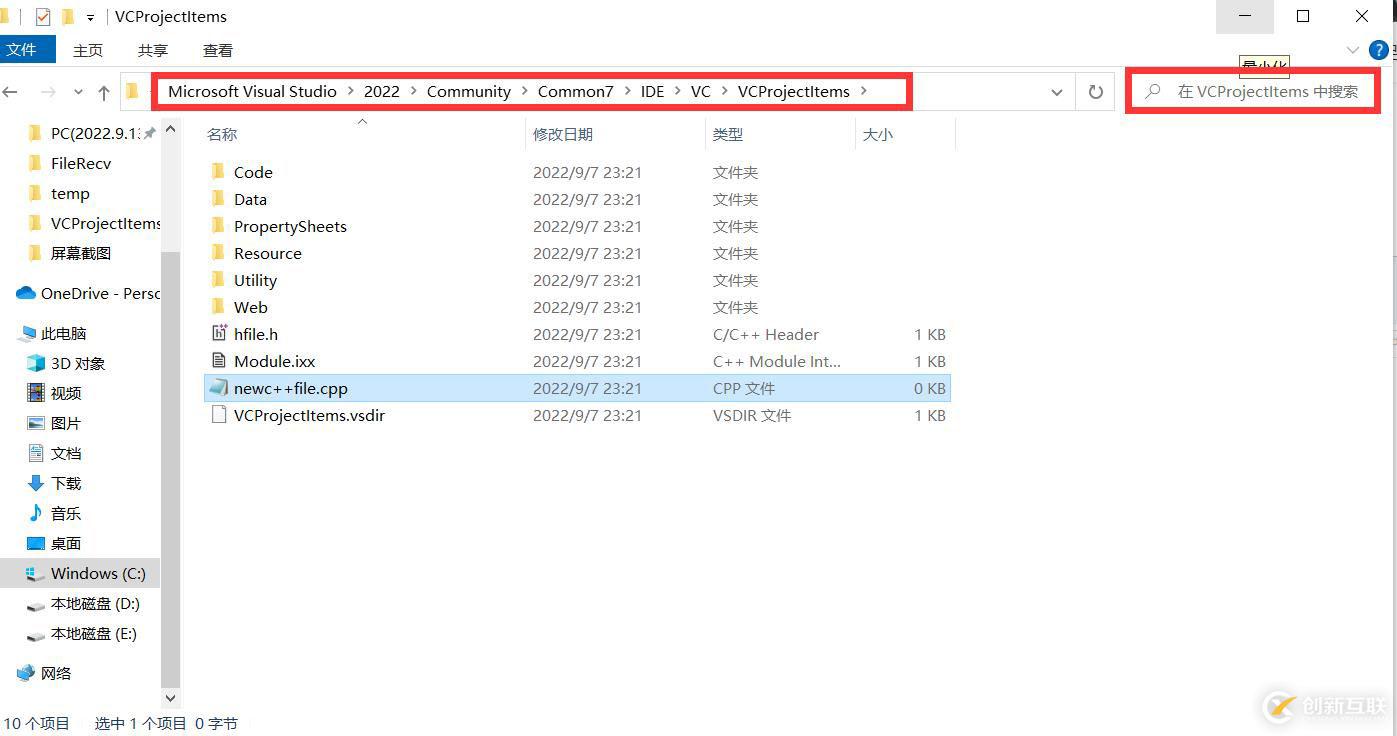Go up one folder level
The height and width of the screenshot is (736, 1397).
click(103, 92)
